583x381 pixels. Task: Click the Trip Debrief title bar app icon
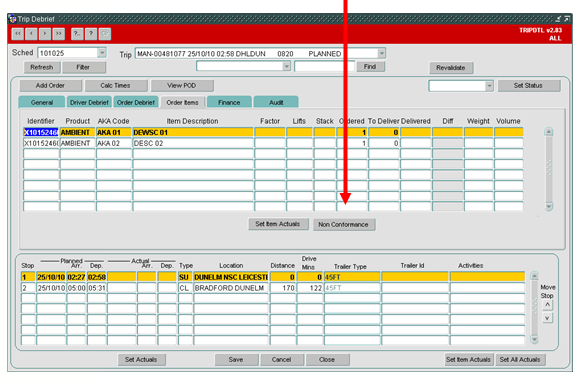(12, 19)
